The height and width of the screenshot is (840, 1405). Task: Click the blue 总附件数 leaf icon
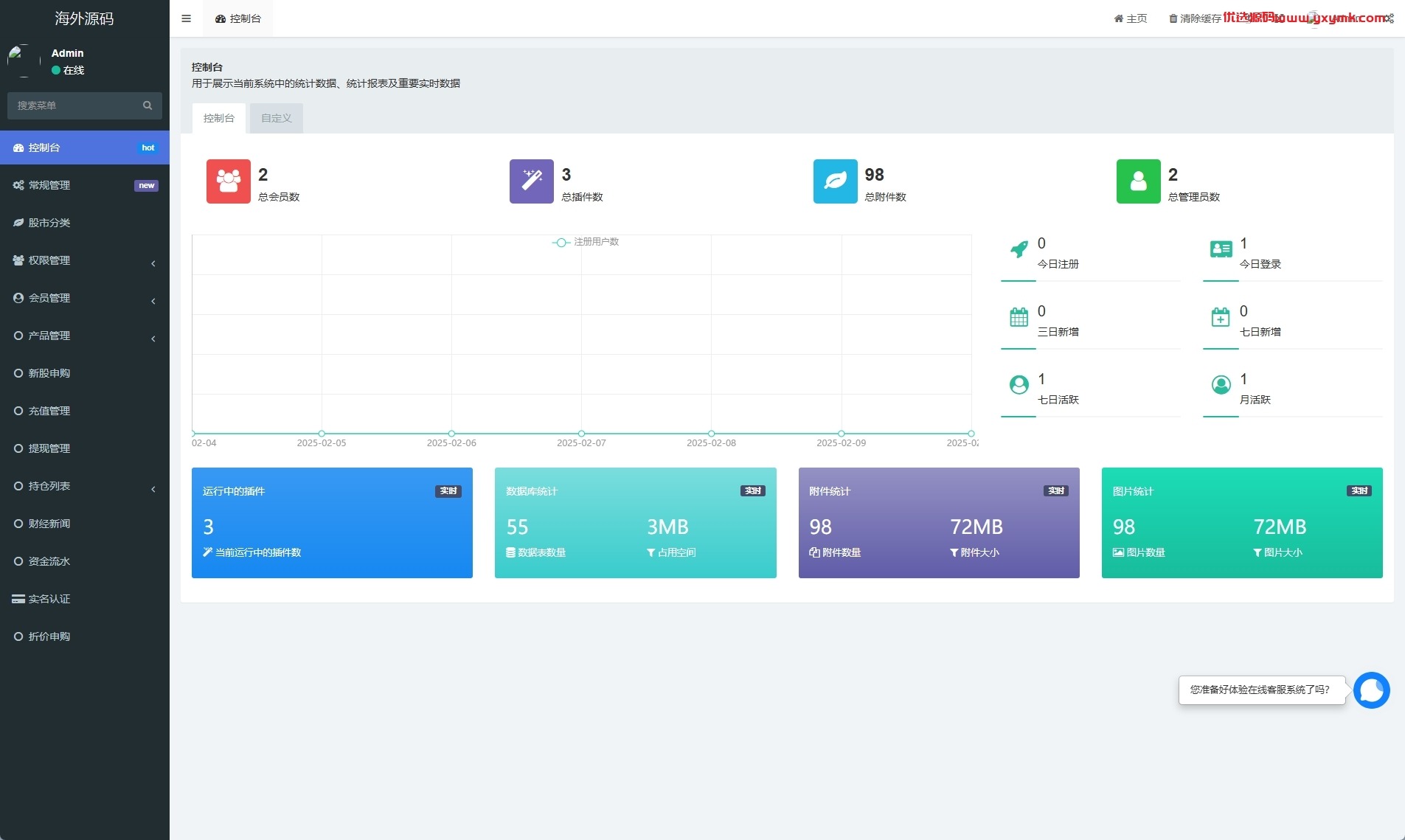836,181
